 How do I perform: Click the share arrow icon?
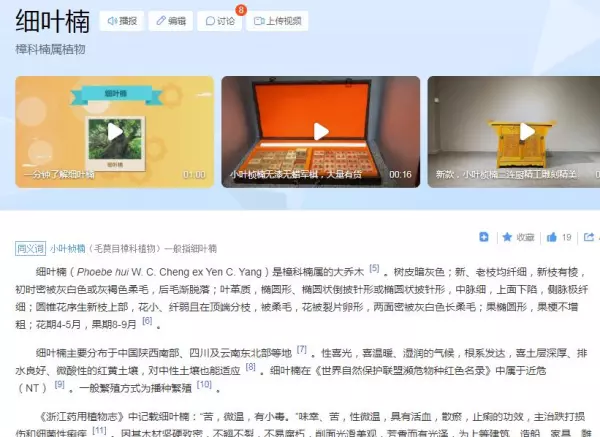(589, 237)
